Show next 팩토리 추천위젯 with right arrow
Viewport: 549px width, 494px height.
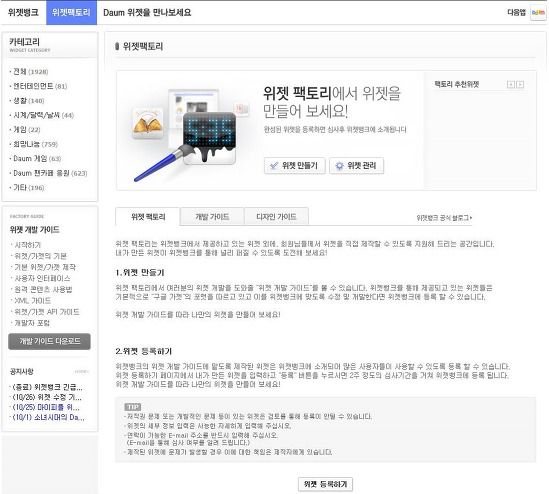520,84
